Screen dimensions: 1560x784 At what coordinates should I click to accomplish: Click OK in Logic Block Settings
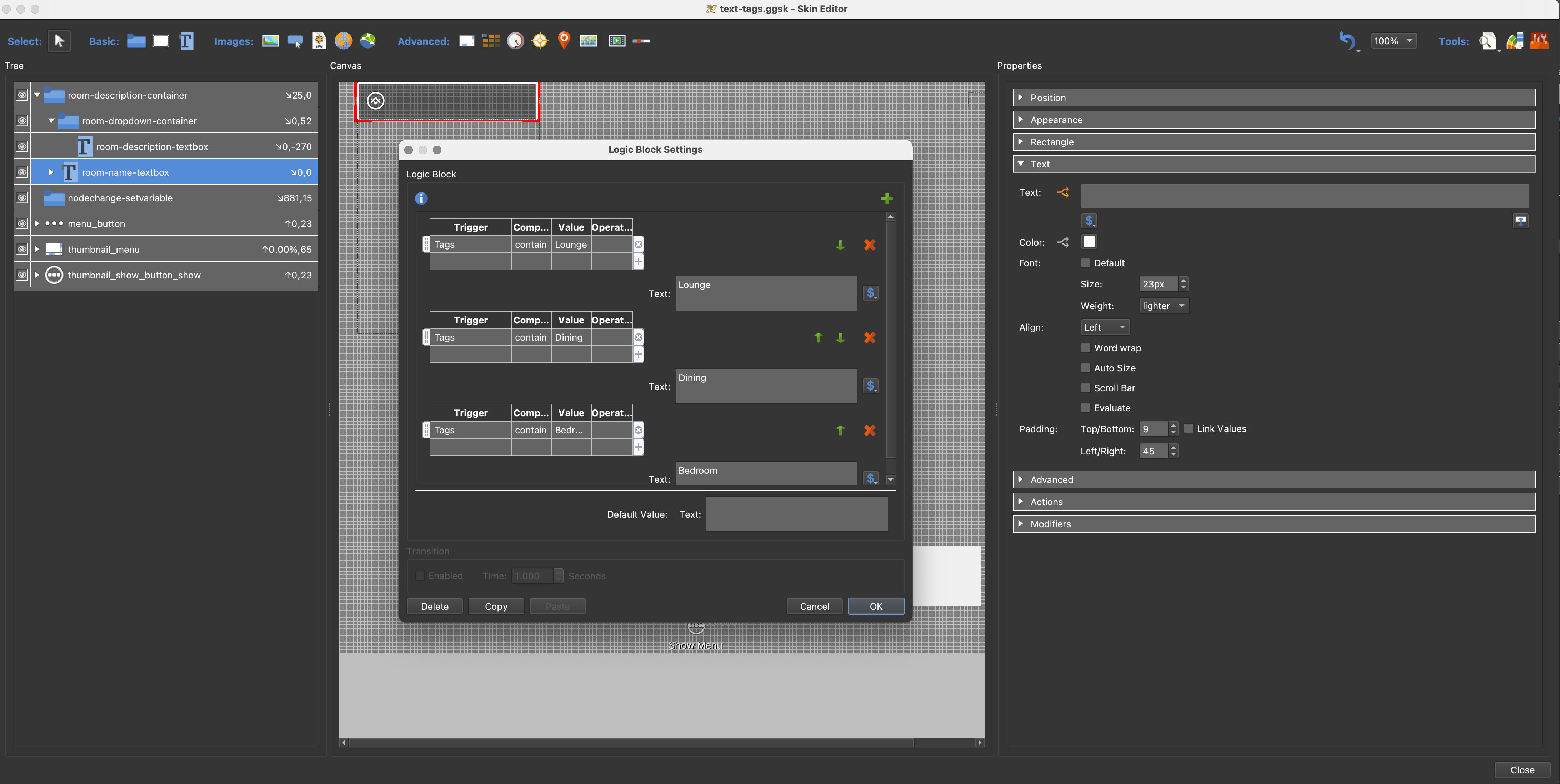(876, 606)
